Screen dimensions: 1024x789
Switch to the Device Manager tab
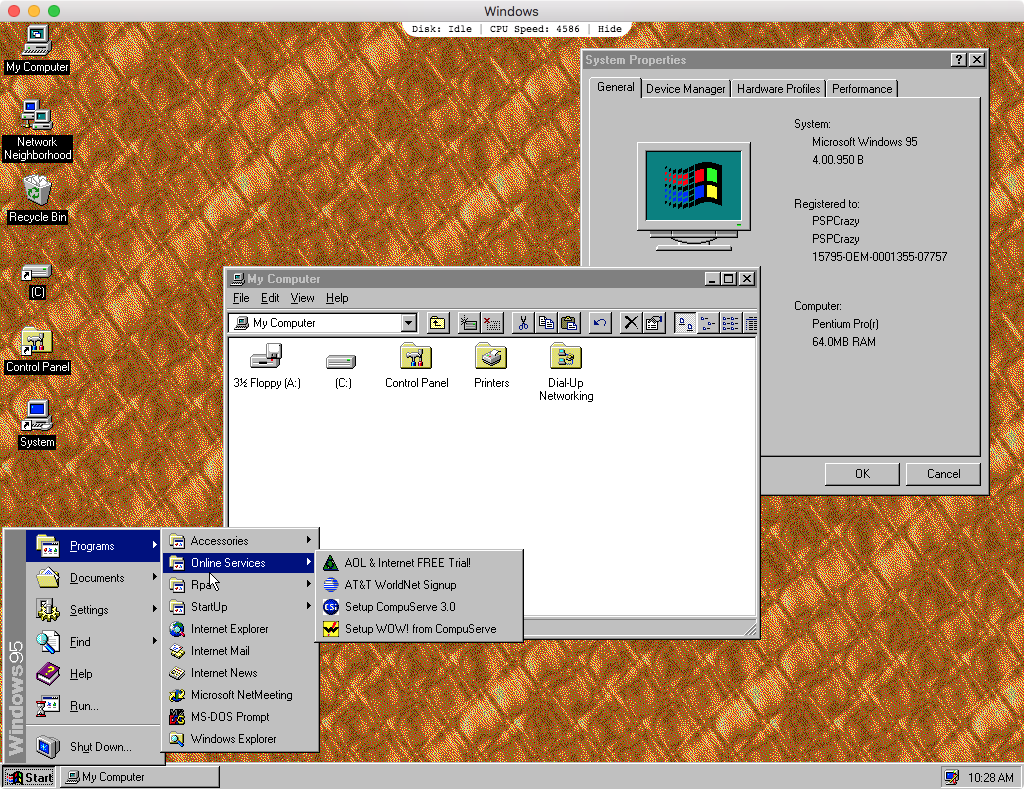[x=685, y=89]
